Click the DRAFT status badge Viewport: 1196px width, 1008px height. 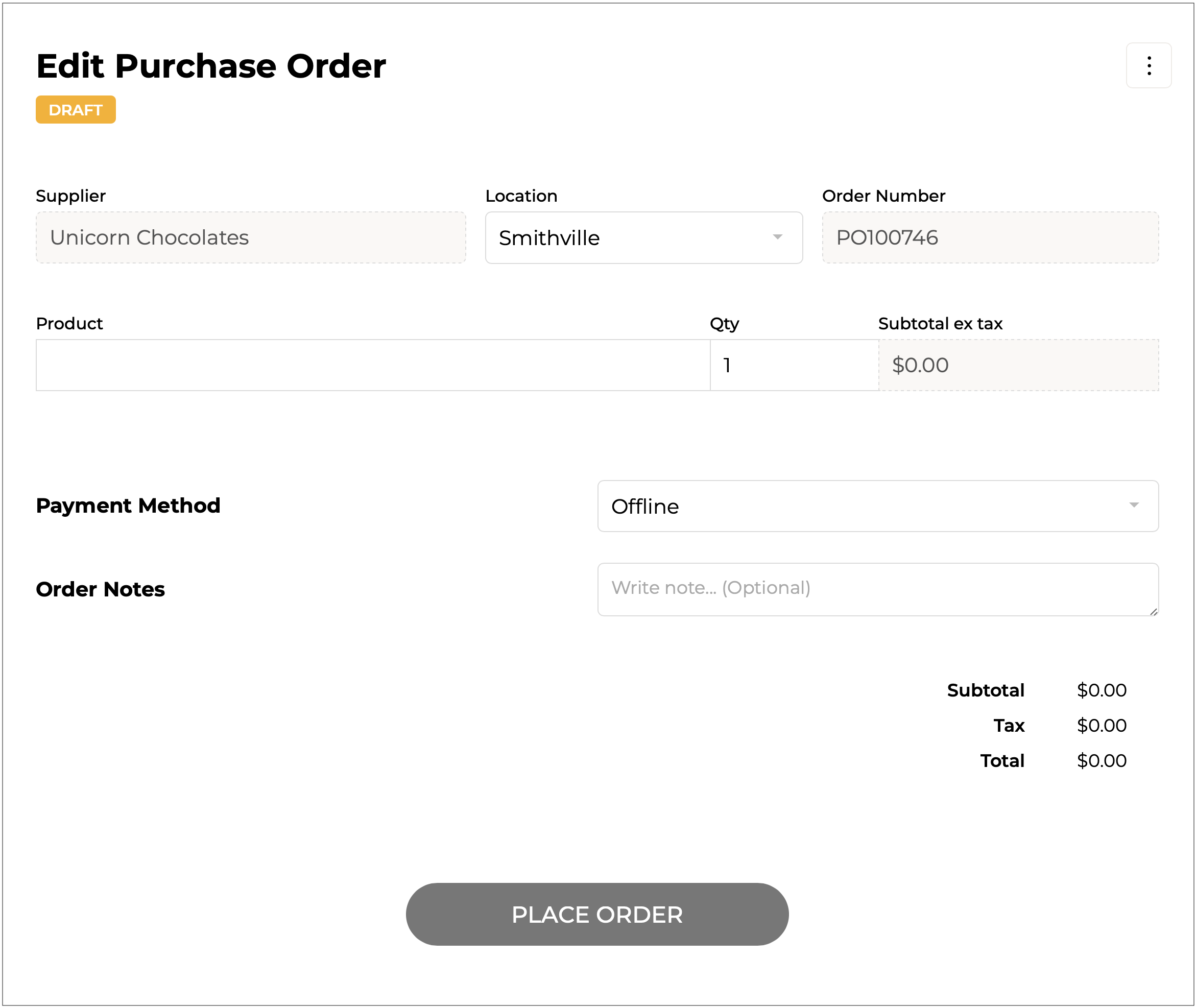pyautogui.click(x=76, y=110)
